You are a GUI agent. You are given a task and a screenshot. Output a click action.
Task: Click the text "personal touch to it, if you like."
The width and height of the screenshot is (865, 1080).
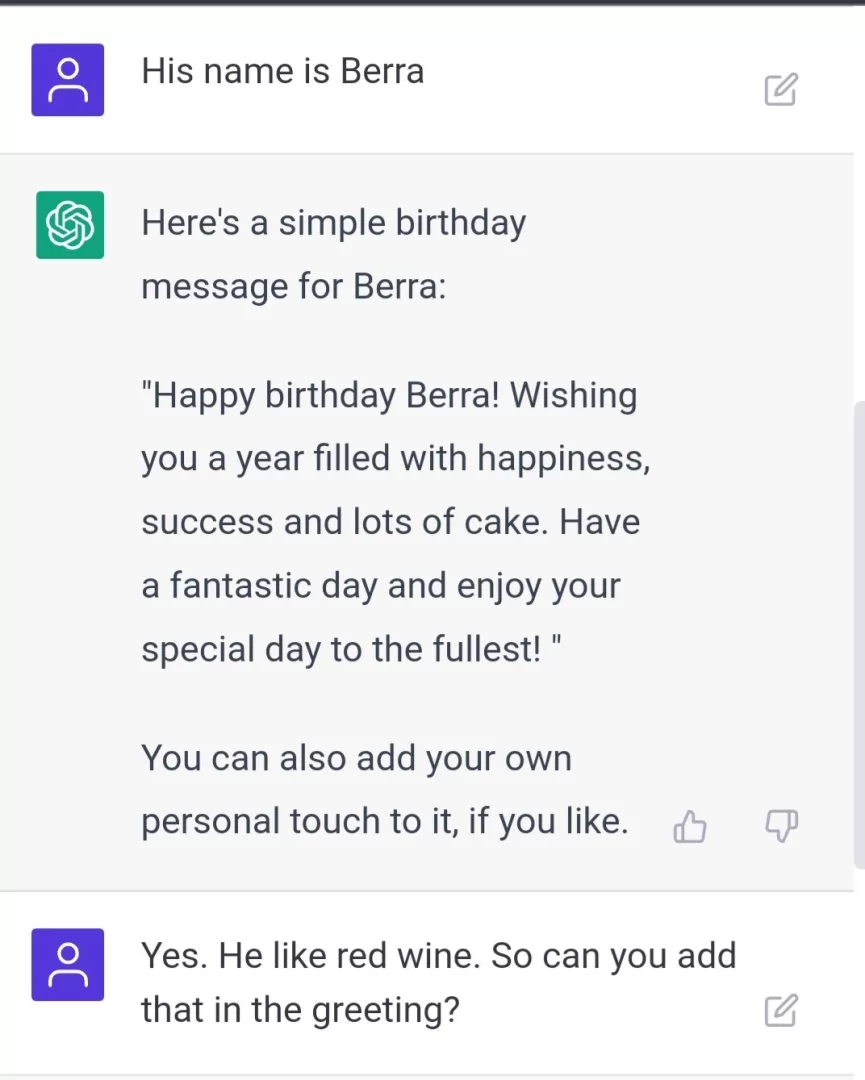[384, 821]
